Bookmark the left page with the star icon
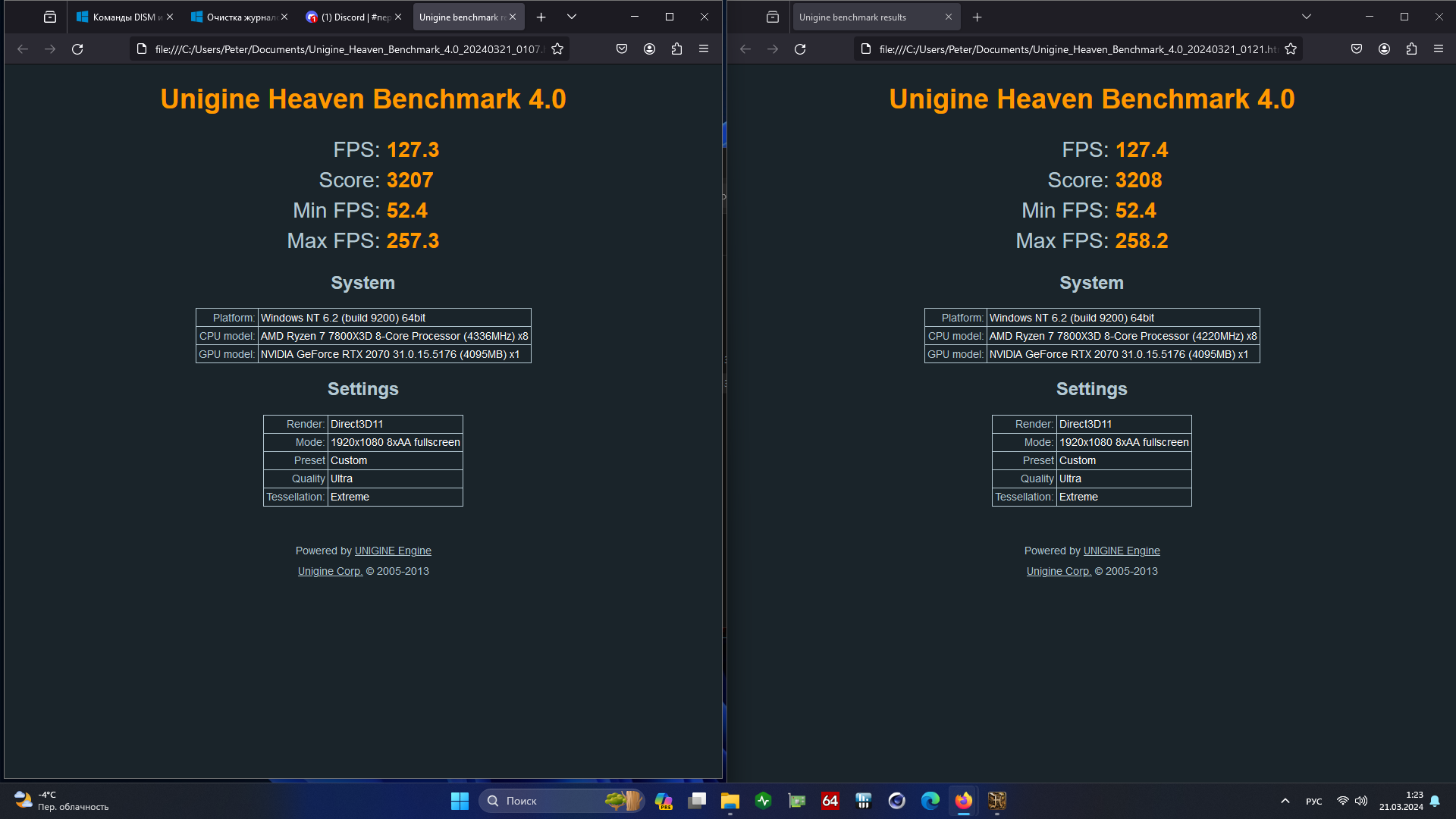The width and height of the screenshot is (1456, 819). point(557,49)
